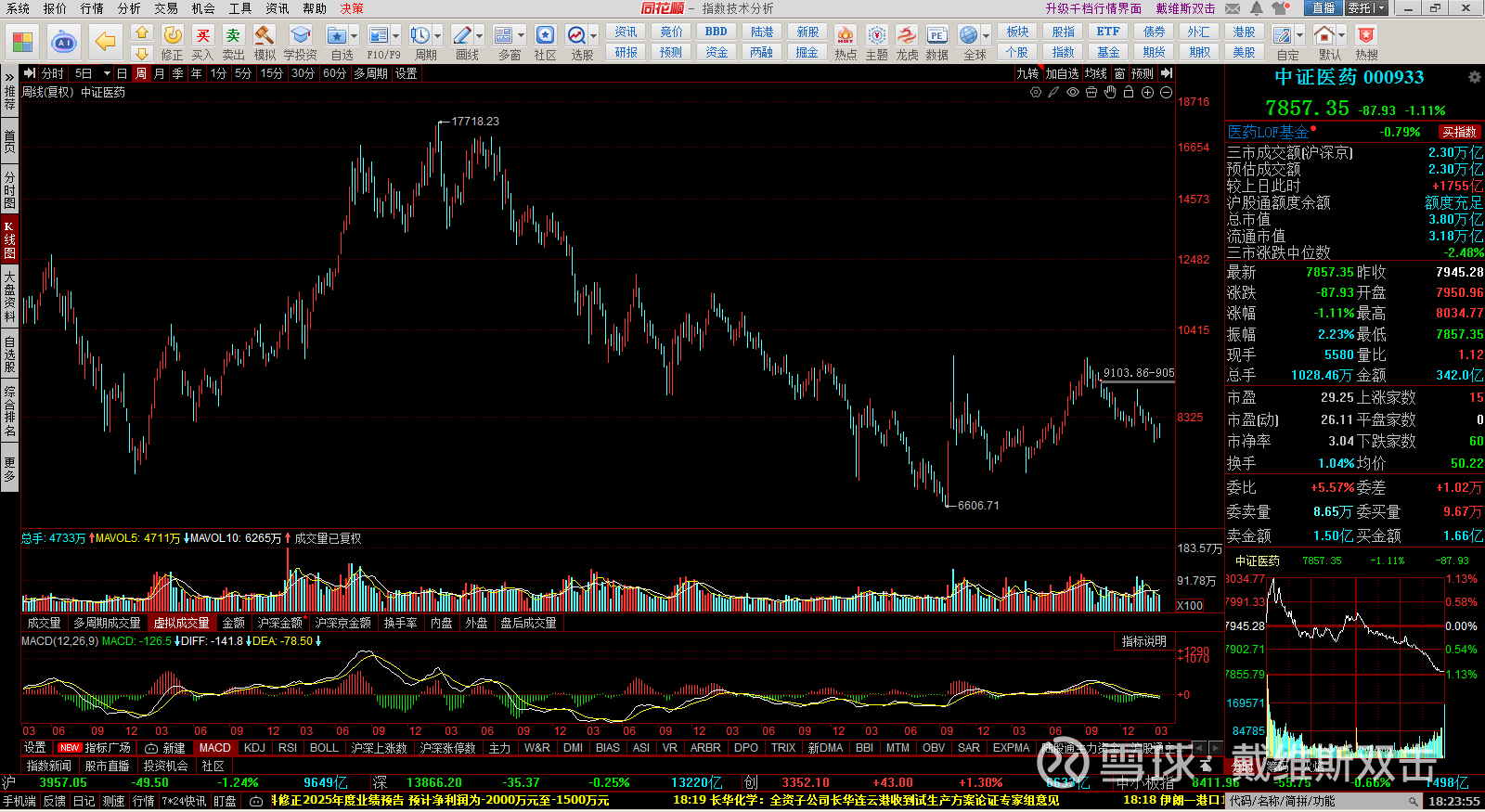
Task: Switch to the KDJ indicator tab
Action: pos(254,748)
